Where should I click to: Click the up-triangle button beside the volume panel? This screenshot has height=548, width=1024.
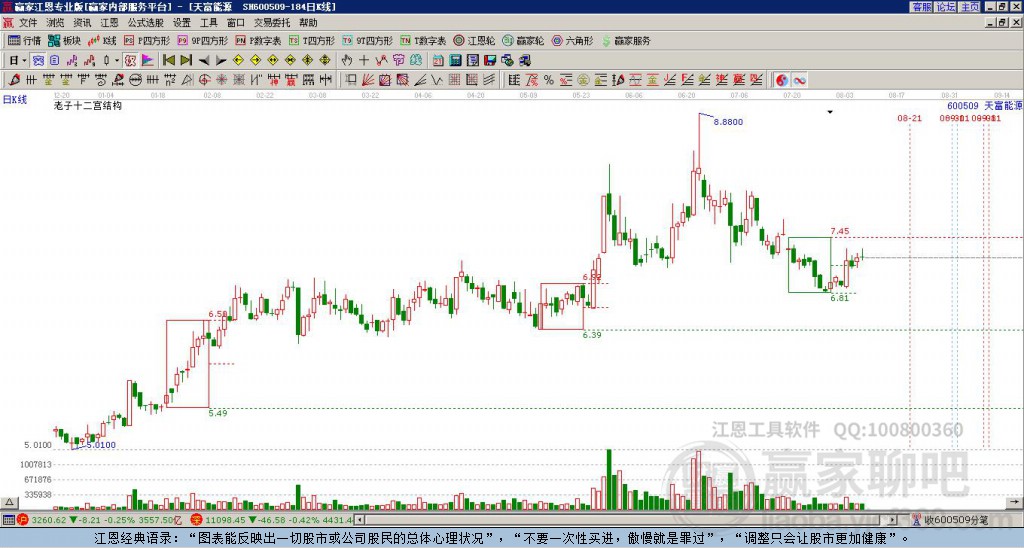point(9,502)
